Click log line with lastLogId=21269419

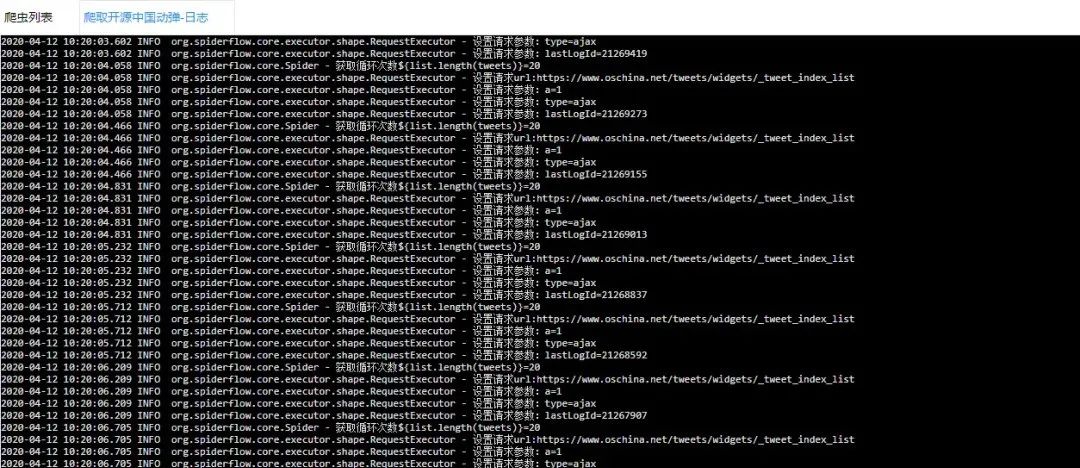pyautogui.click(x=324, y=54)
